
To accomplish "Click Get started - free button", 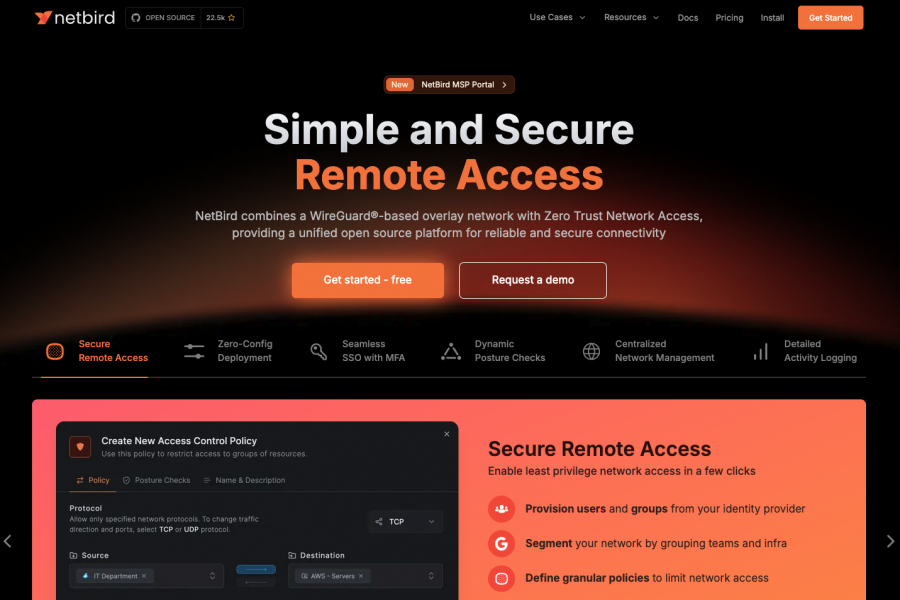I will click(x=367, y=280).
